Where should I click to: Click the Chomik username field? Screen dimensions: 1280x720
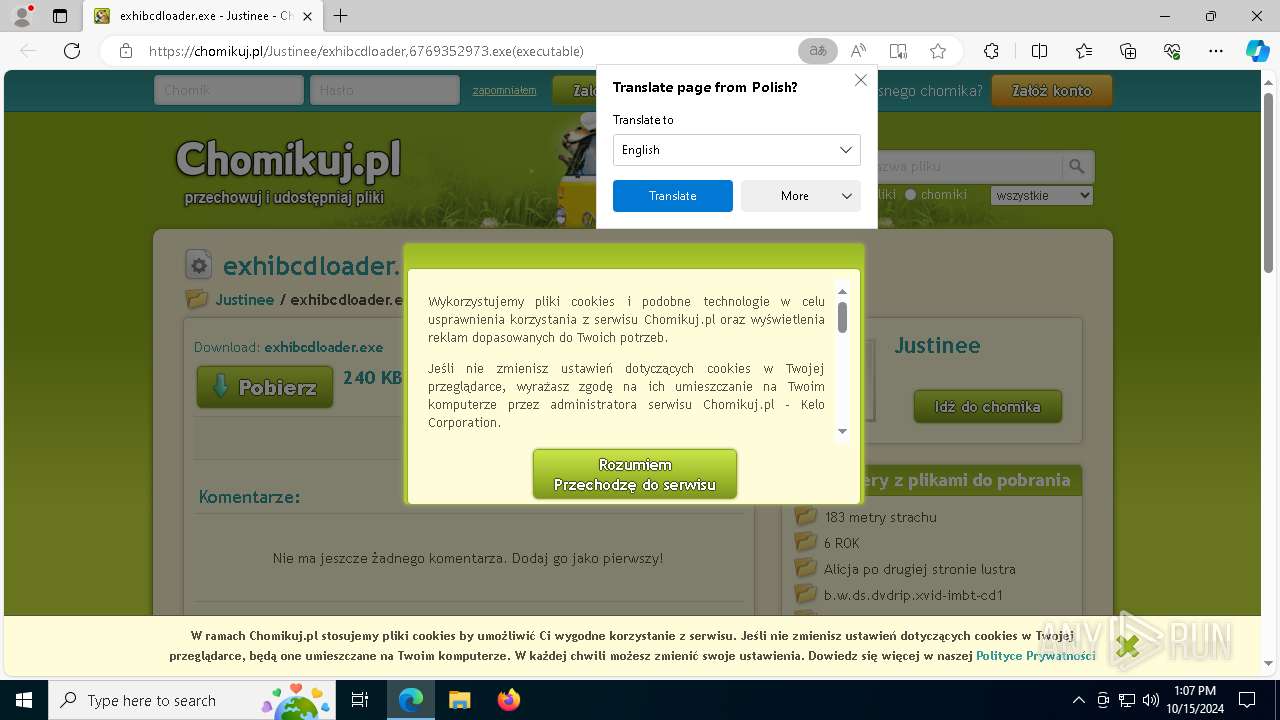pyautogui.click(x=229, y=90)
